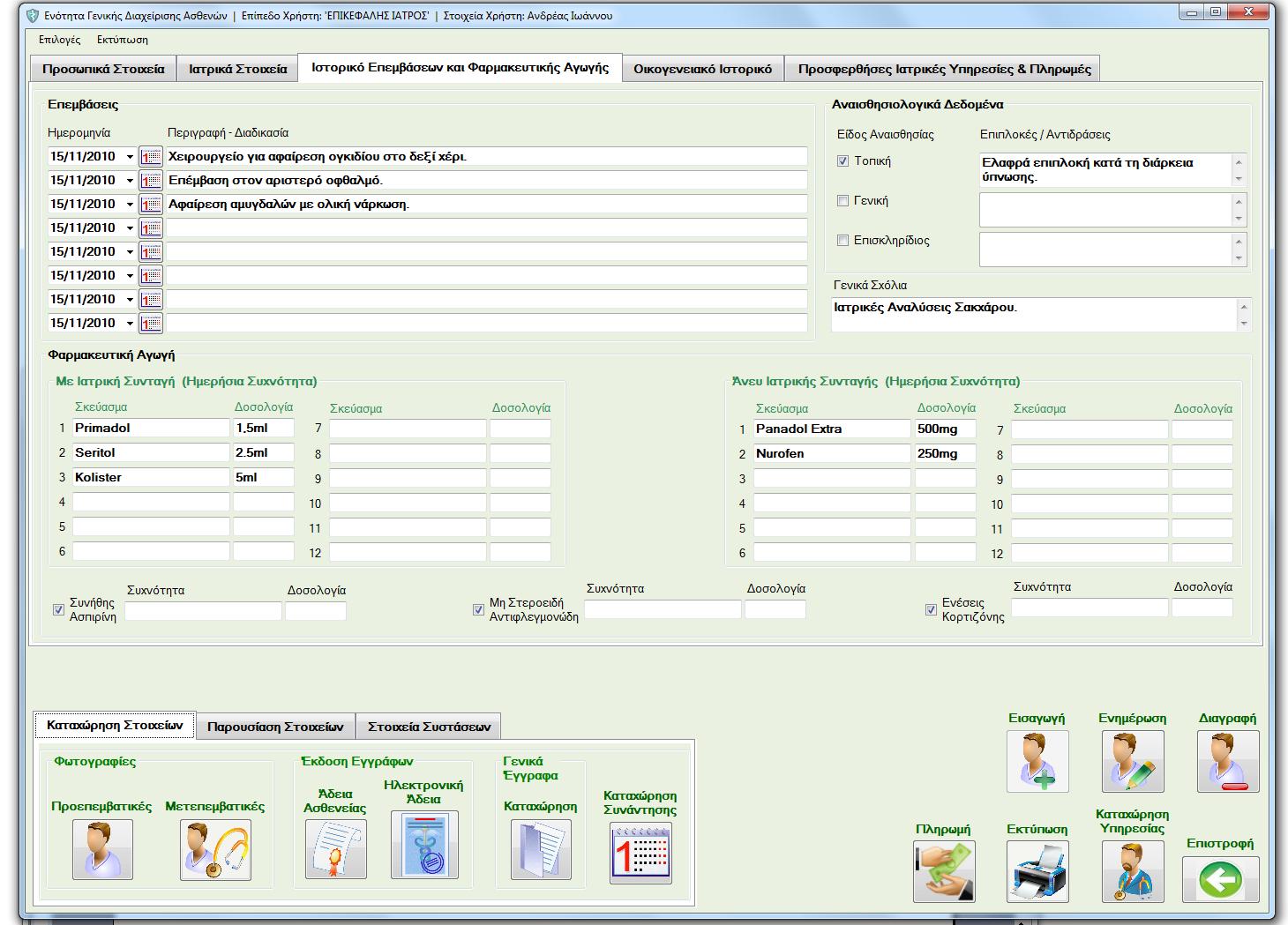The image size is (1288, 925).
Task: Click the Primadol prescription medicine field
Action: pos(150,428)
